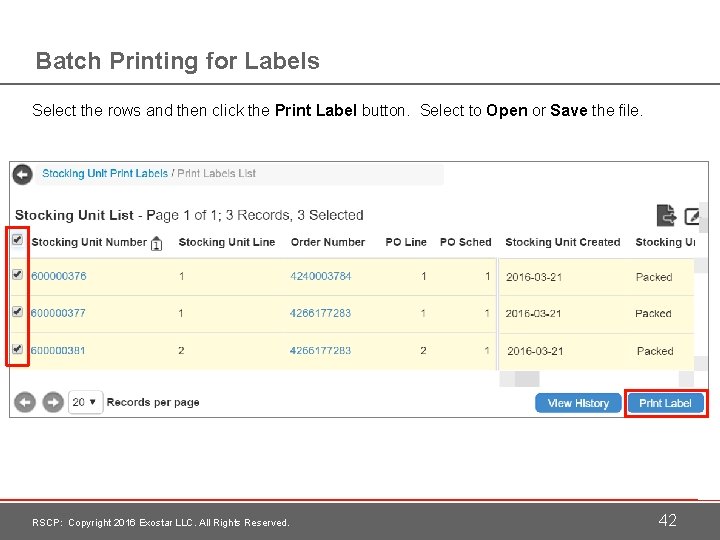Open order 4266177283 in the 600000381 row

tap(320, 350)
